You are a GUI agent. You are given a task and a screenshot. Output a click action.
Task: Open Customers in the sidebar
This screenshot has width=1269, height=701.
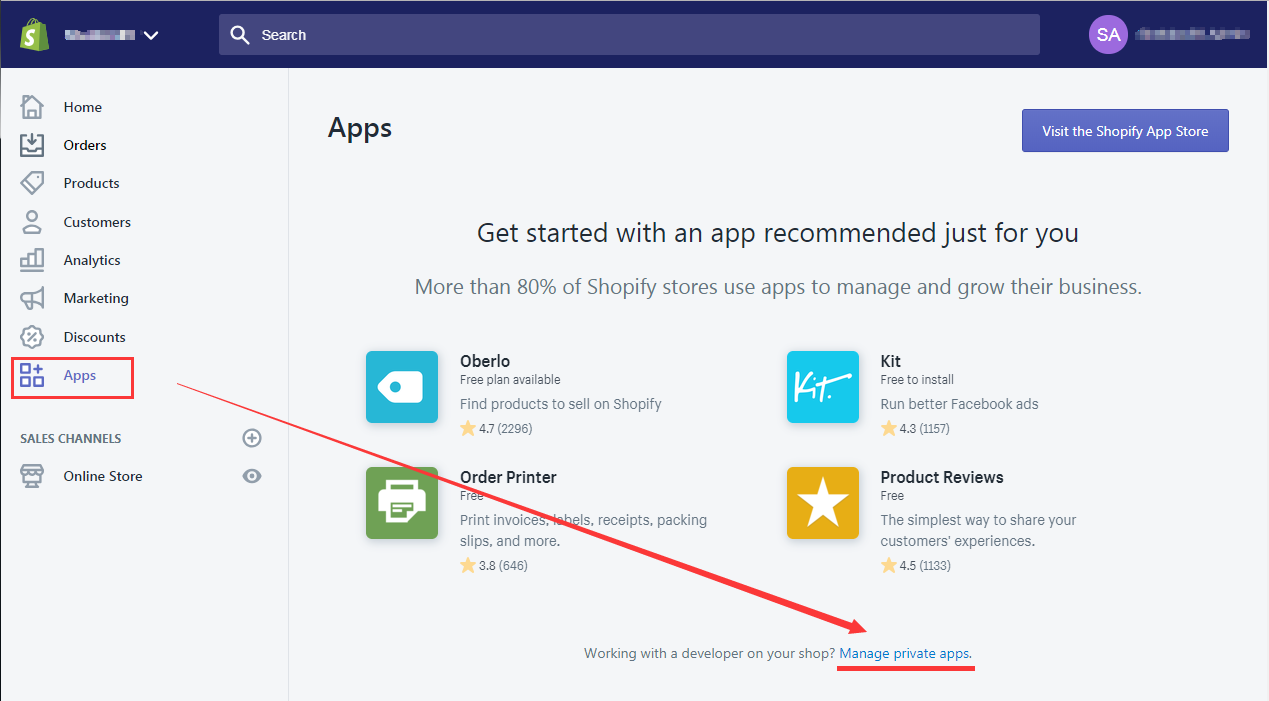pyautogui.click(x=97, y=222)
